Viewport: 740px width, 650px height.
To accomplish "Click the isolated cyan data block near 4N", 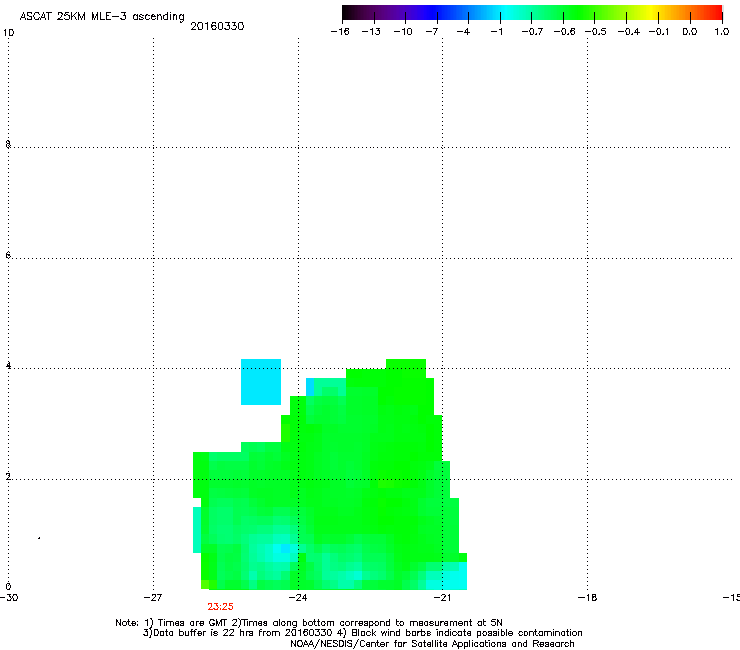I will click(261, 382).
